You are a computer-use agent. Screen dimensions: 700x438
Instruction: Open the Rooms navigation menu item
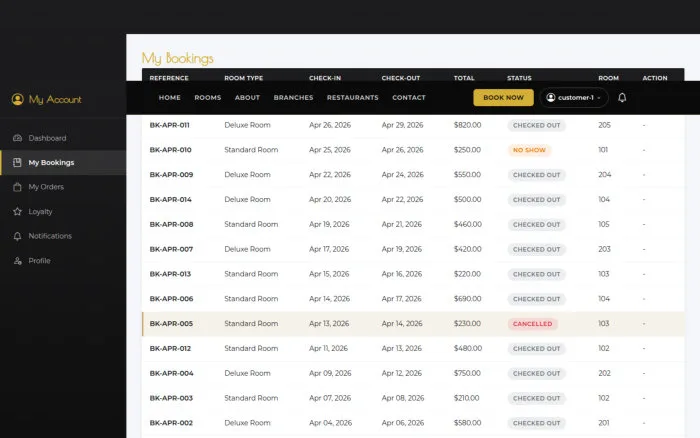(x=208, y=97)
